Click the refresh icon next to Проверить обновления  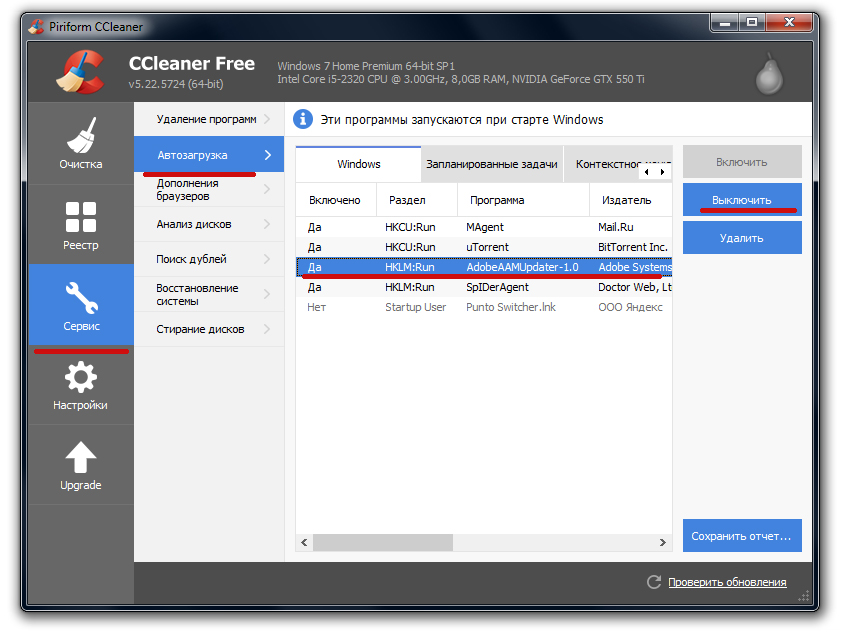(655, 581)
